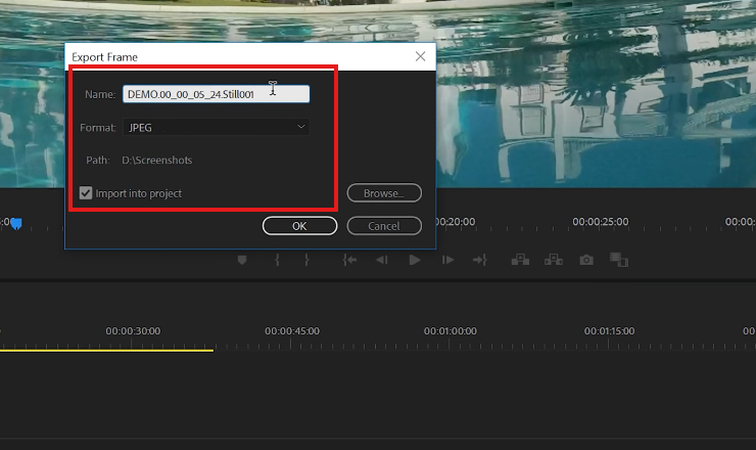Click the D:\Screenshots path text

[x=157, y=160]
